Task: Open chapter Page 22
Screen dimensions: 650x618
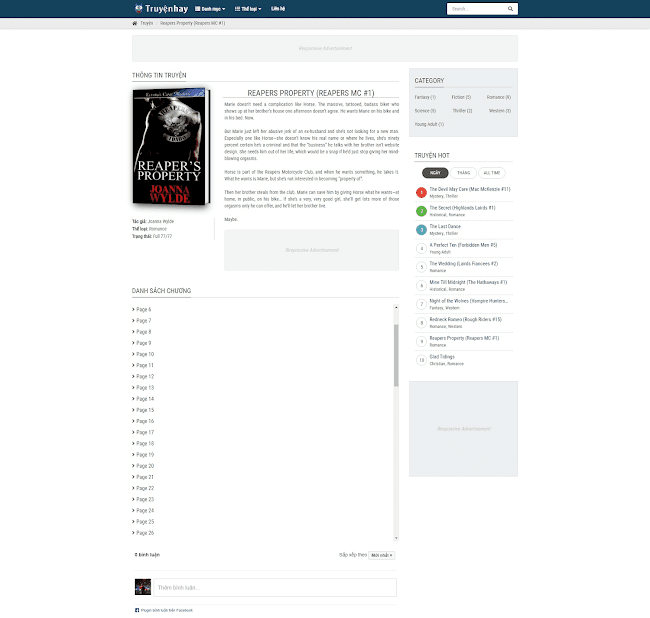Action: [x=145, y=488]
